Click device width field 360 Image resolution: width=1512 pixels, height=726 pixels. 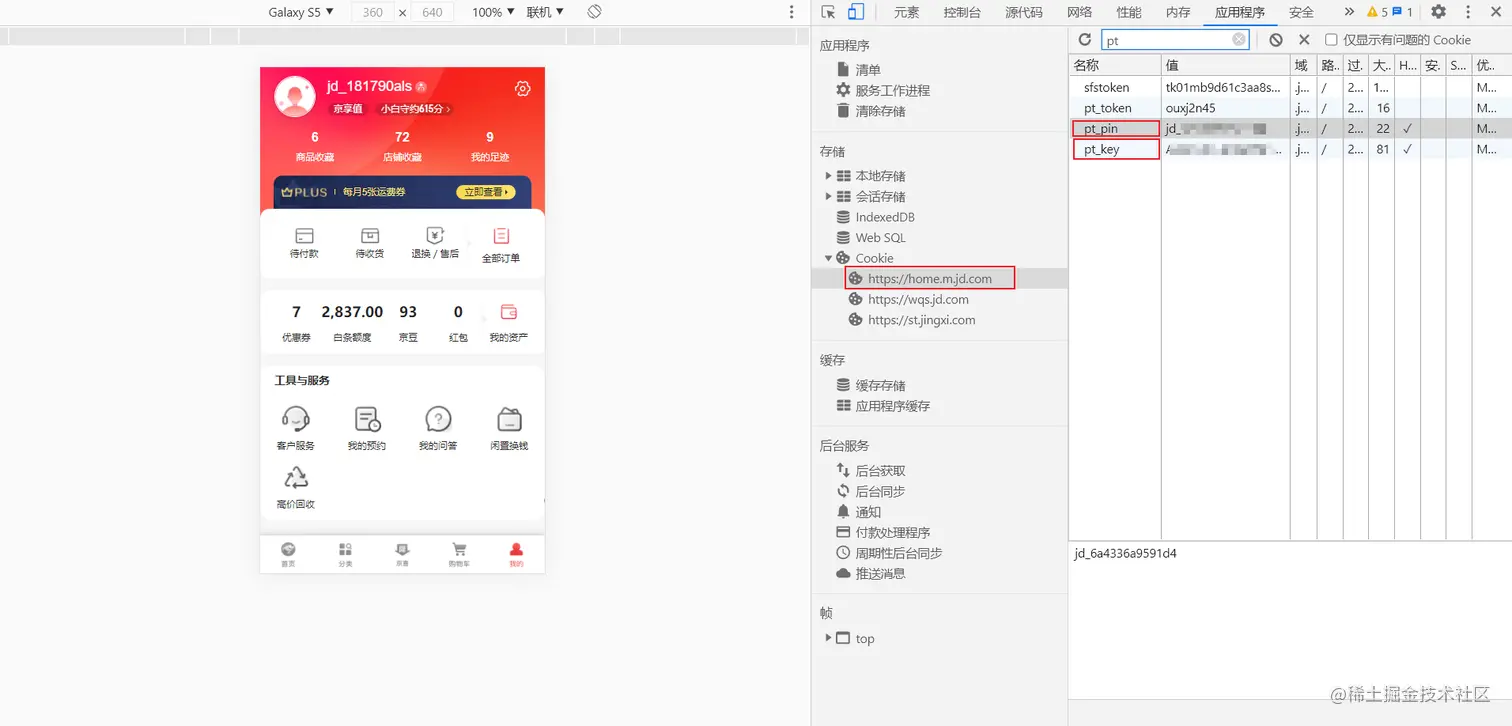(x=372, y=12)
